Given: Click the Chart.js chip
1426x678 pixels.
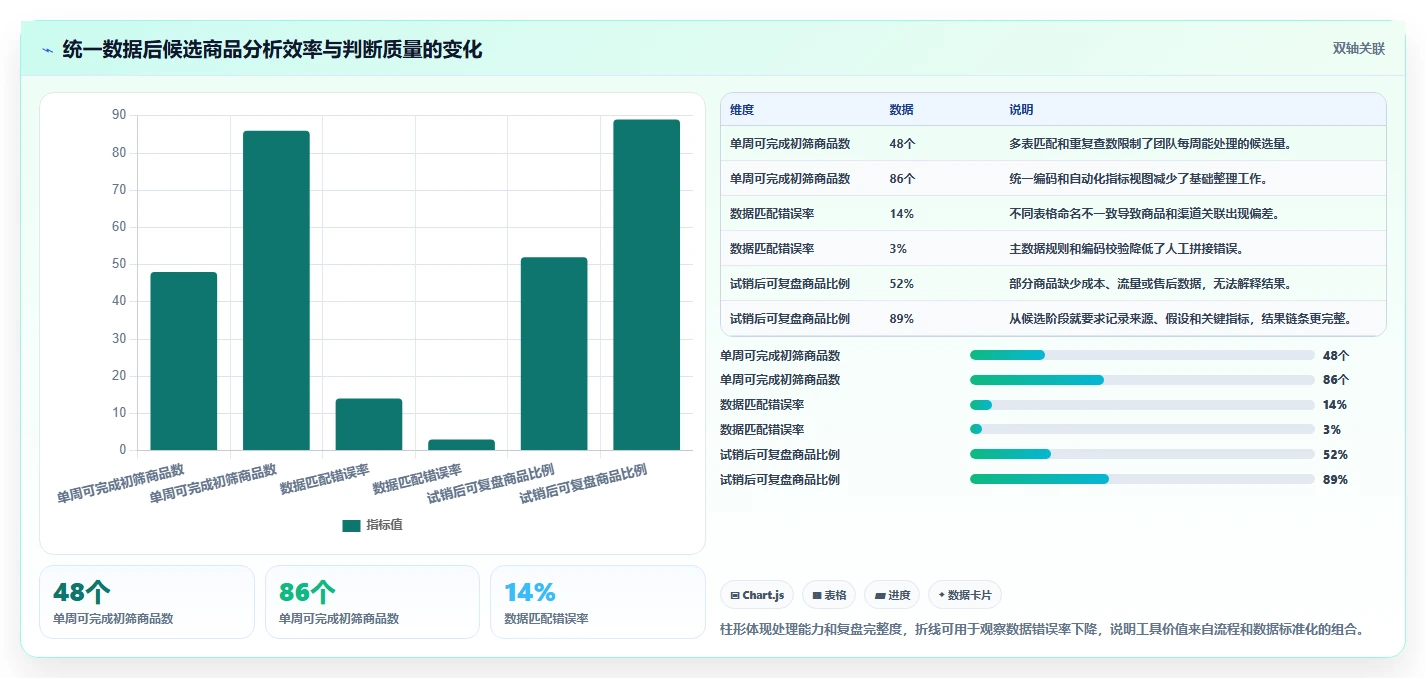Looking at the screenshot, I should pyautogui.click(x=757, y=595).
